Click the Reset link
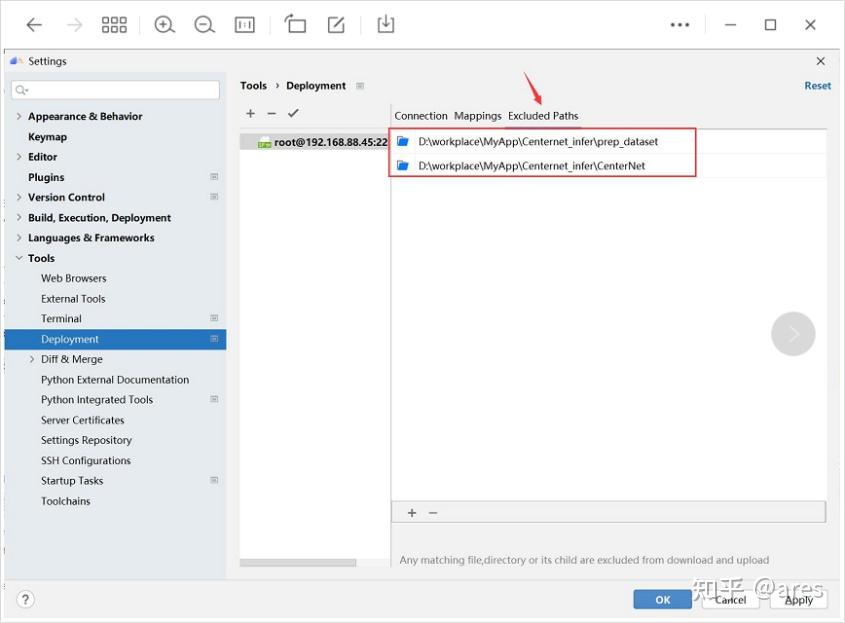 (817, 85)
